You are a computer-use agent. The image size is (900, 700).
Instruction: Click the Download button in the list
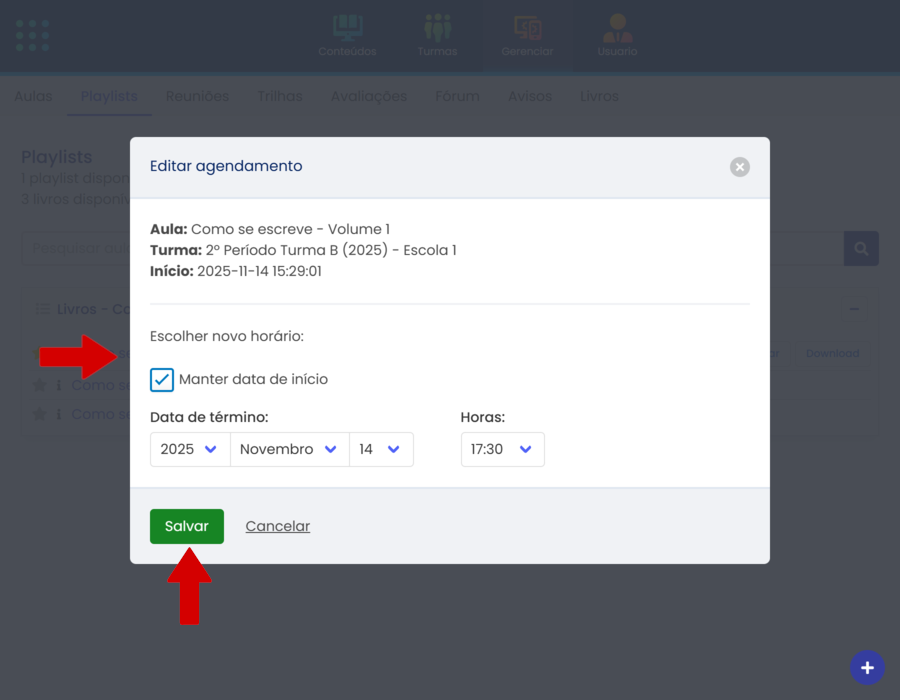tap(832, 353)
